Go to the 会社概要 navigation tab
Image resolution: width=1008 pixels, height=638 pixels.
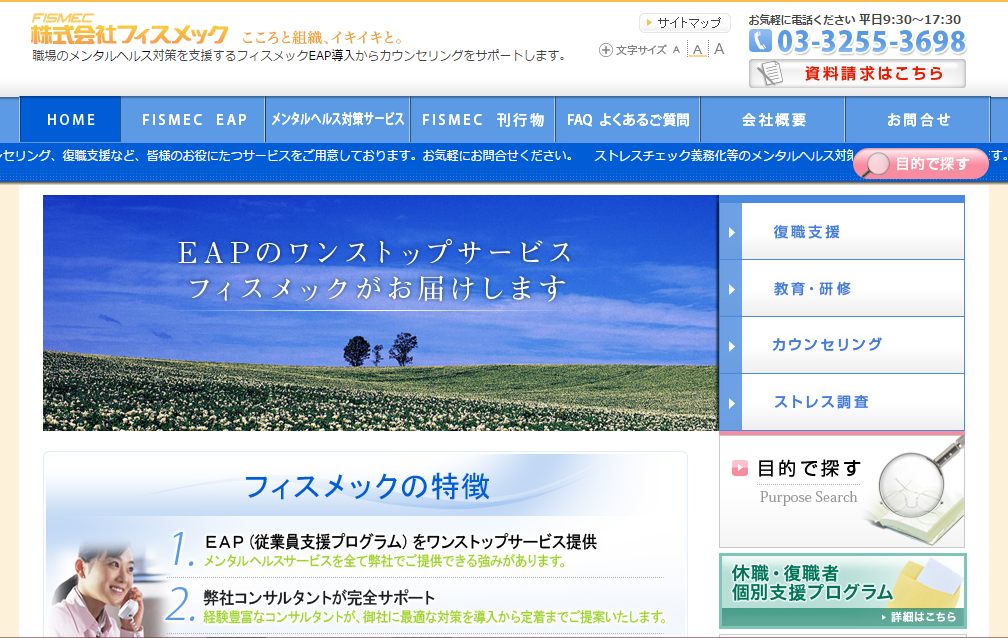coord(773,120)
